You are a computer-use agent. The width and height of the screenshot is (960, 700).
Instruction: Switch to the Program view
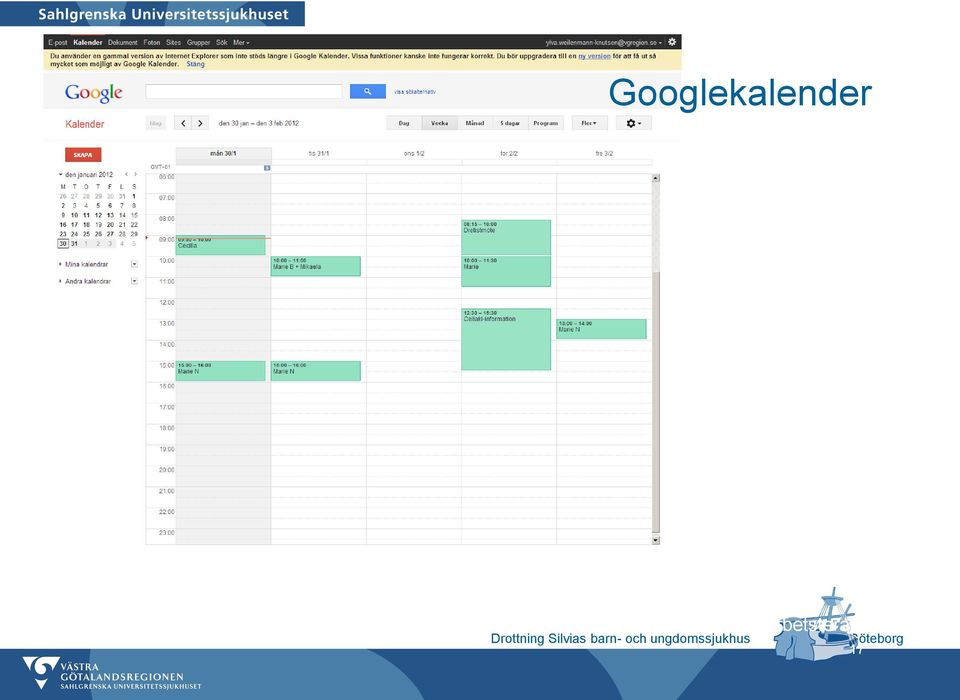tap(546, 123)
